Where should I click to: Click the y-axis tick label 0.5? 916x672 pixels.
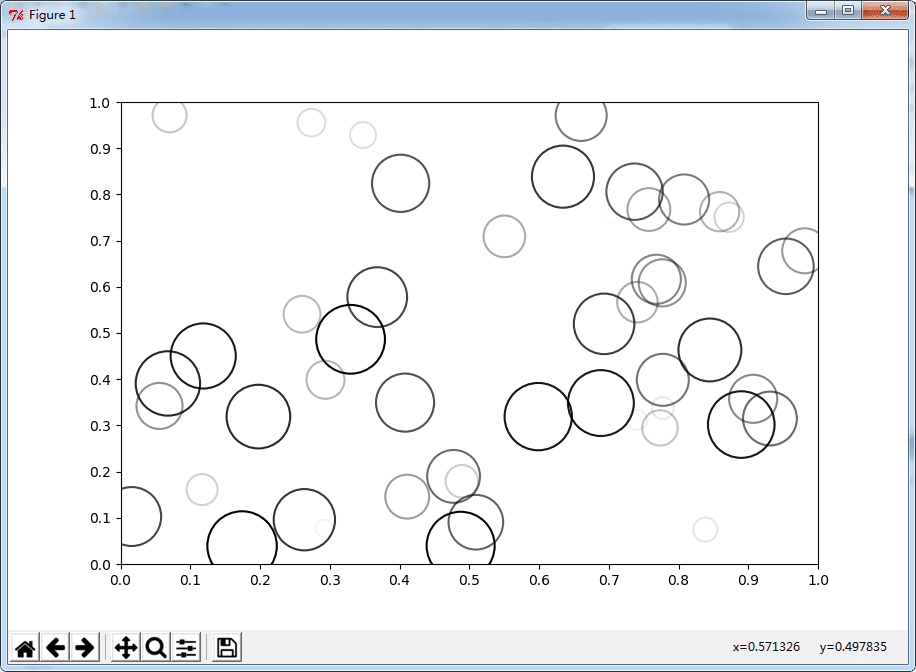click(100, 333)
